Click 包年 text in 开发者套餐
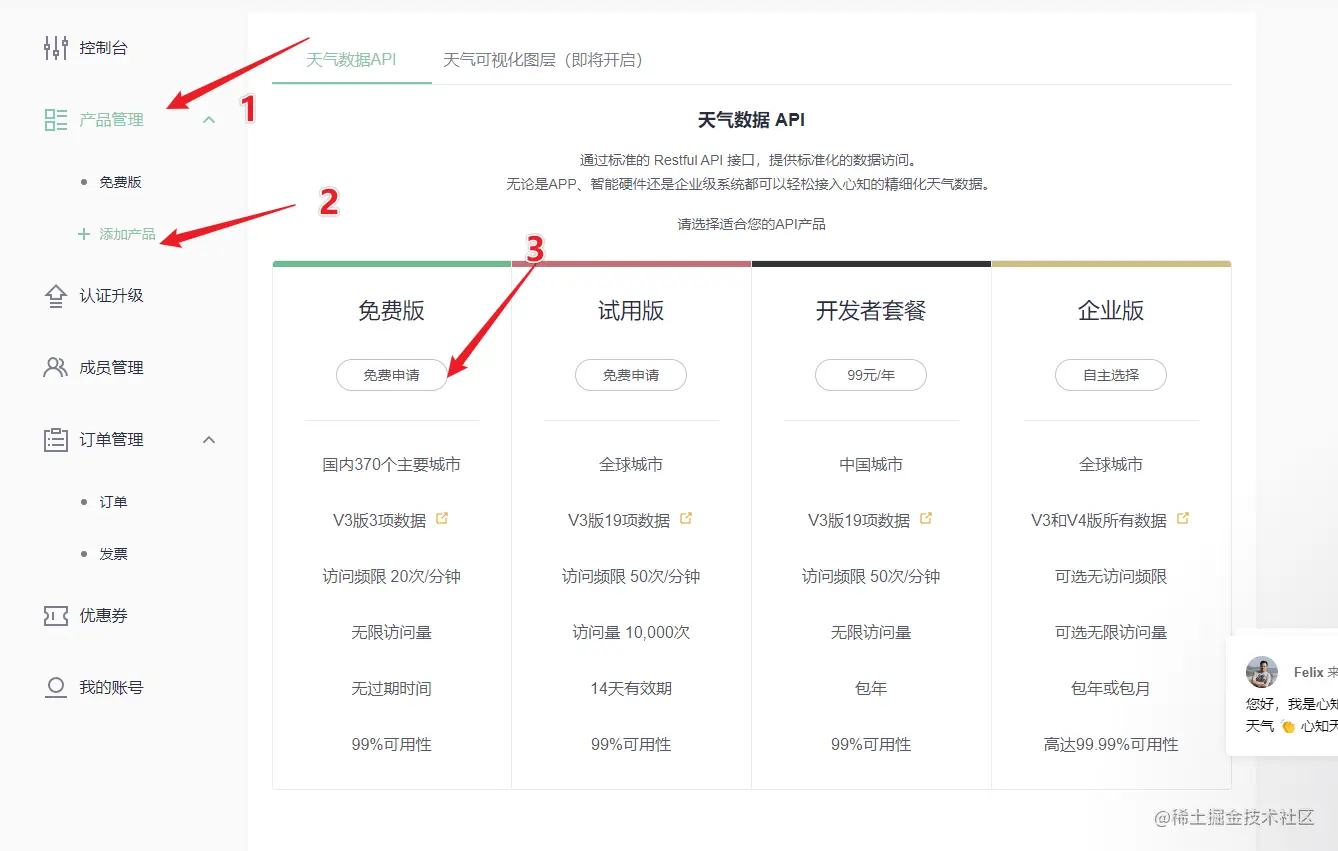1338x851 pixels. 871,688
